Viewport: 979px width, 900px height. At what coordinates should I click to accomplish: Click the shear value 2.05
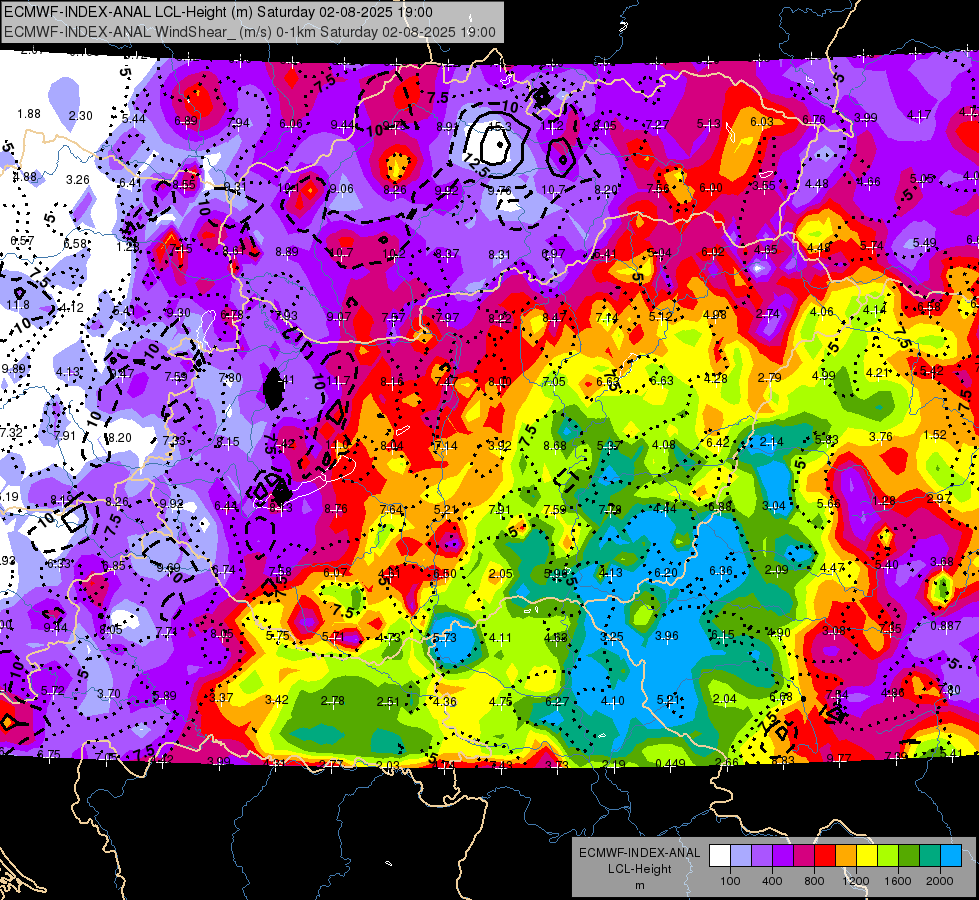pos(501,573)
